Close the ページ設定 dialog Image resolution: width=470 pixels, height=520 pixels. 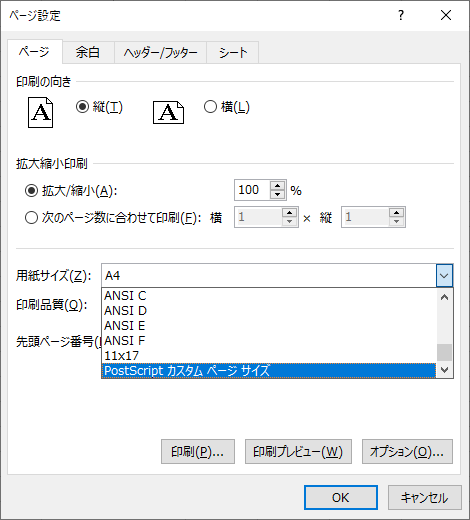pyautogui.click(x=446, y=15)
